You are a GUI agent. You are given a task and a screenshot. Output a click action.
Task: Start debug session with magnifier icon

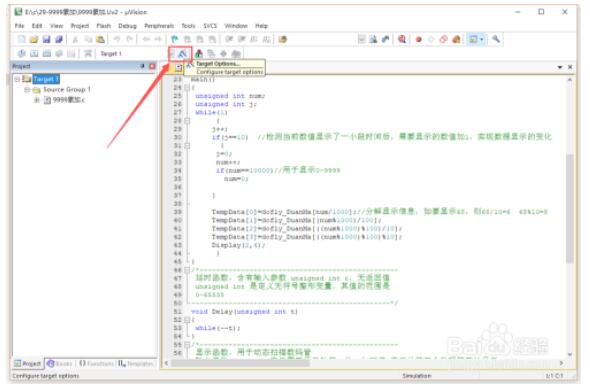[402, 39]
